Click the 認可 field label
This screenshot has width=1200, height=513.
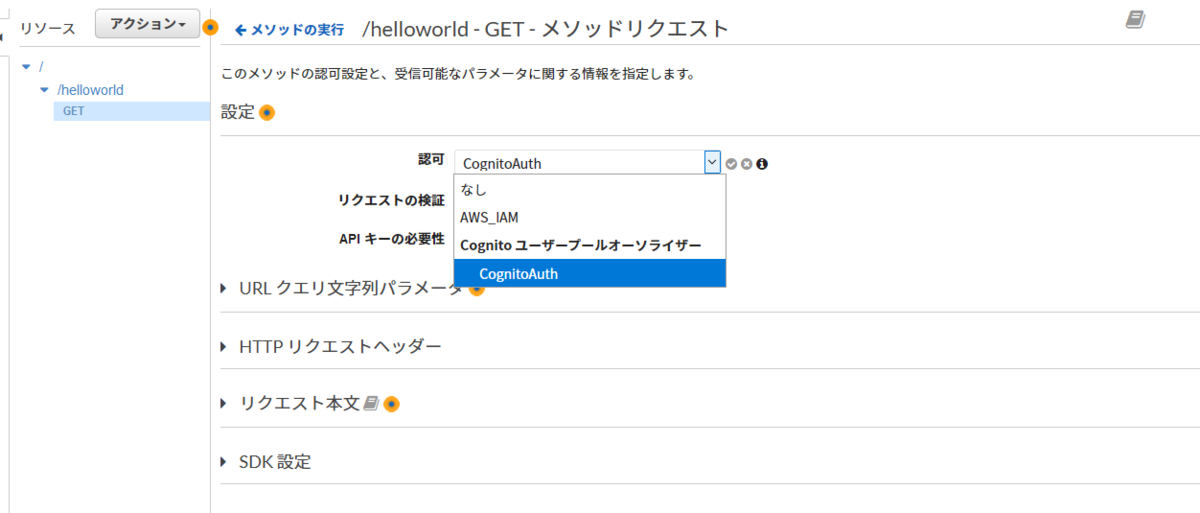click(431, 160)
